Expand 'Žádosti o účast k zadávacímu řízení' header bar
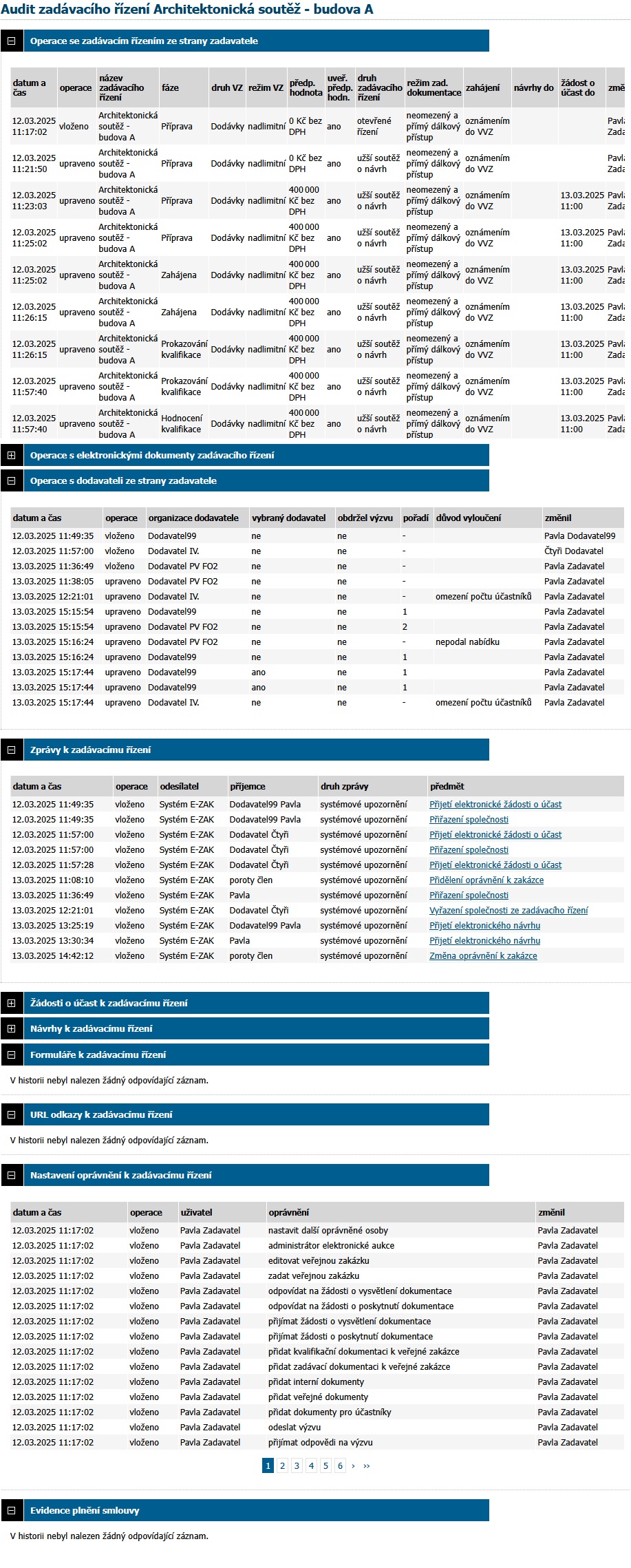The height and width of the screenshot is (1568, 631). click(255, 1004)
